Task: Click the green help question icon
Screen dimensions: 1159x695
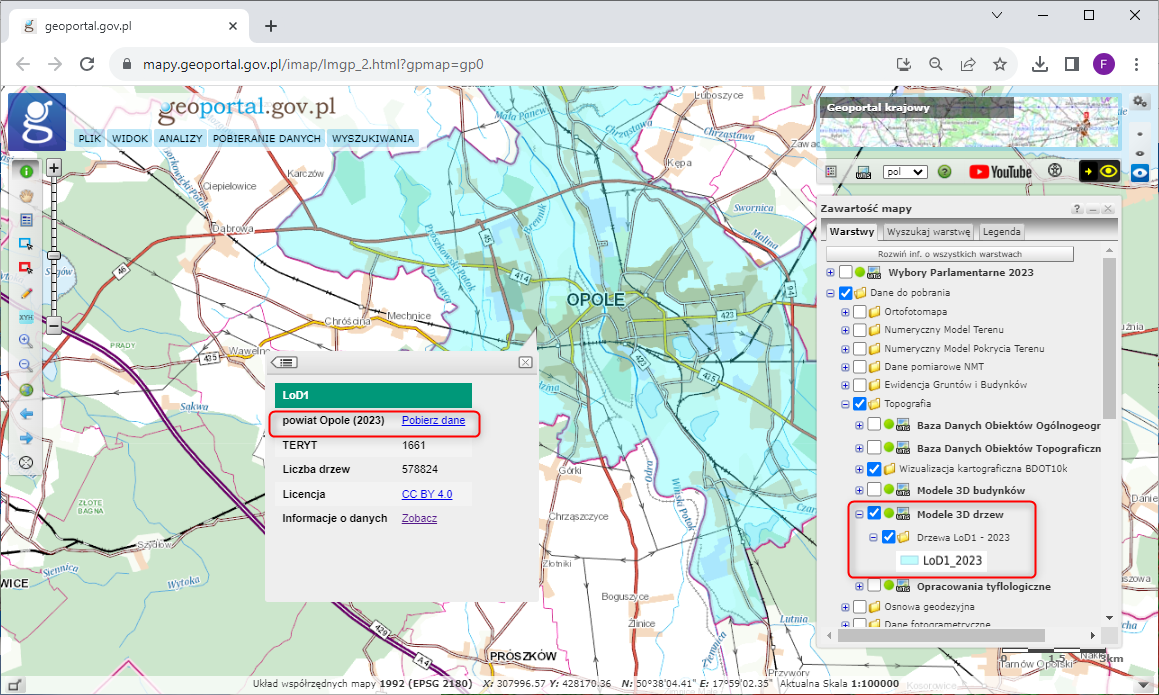Action: (x=944, y=172)
